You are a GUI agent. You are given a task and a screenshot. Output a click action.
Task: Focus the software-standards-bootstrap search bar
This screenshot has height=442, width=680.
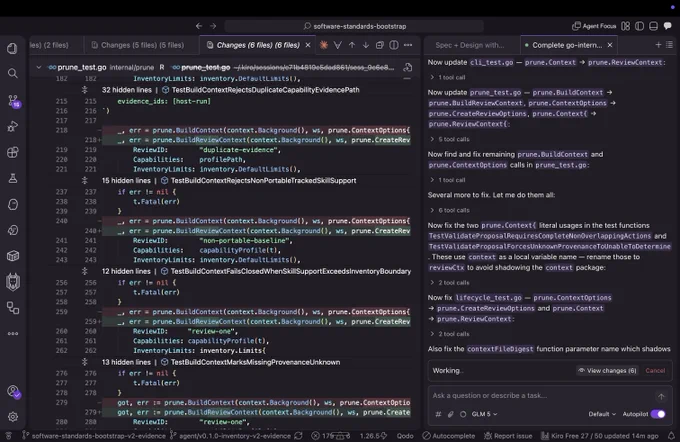coord(354,26)
